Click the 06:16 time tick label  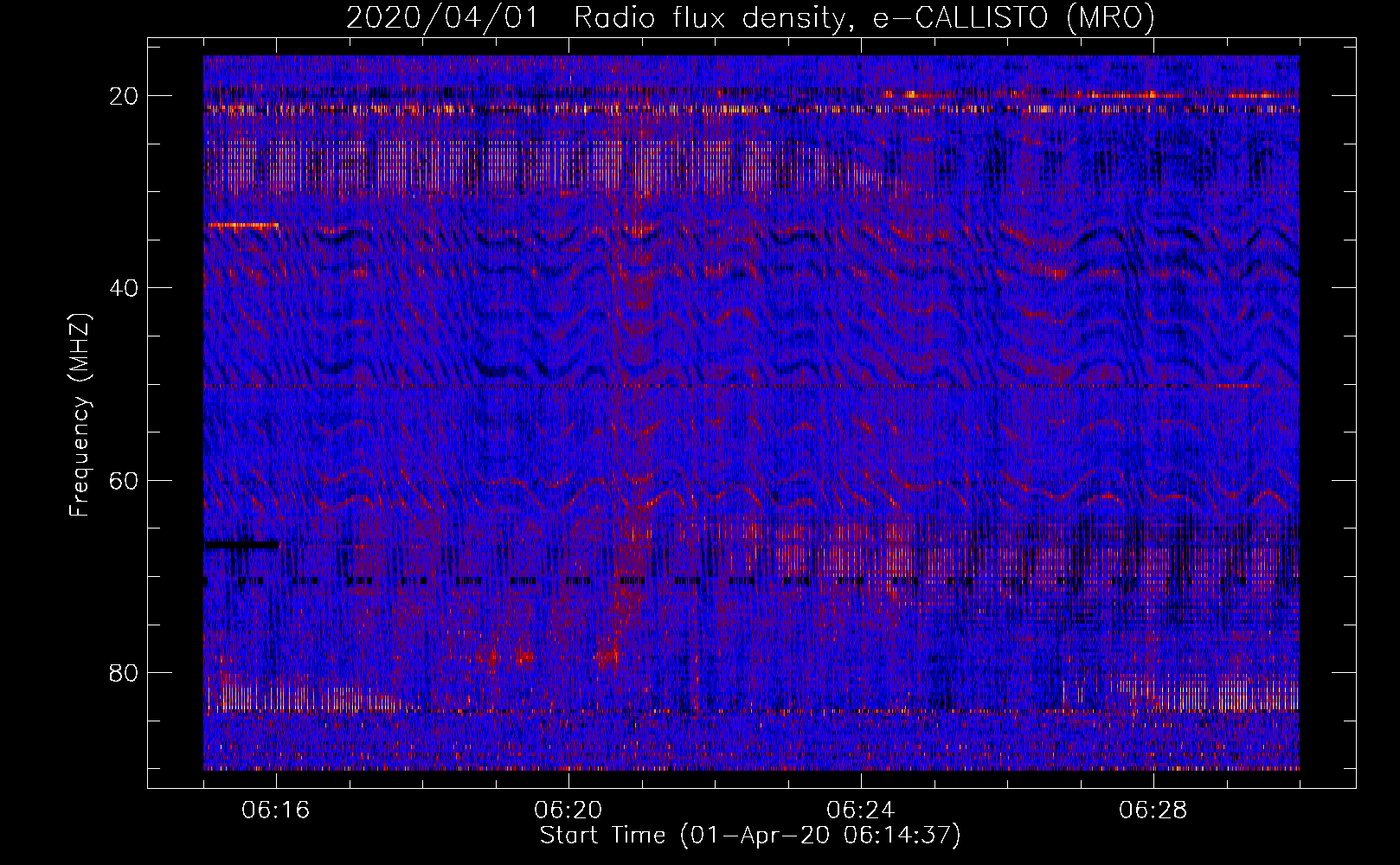276,811
